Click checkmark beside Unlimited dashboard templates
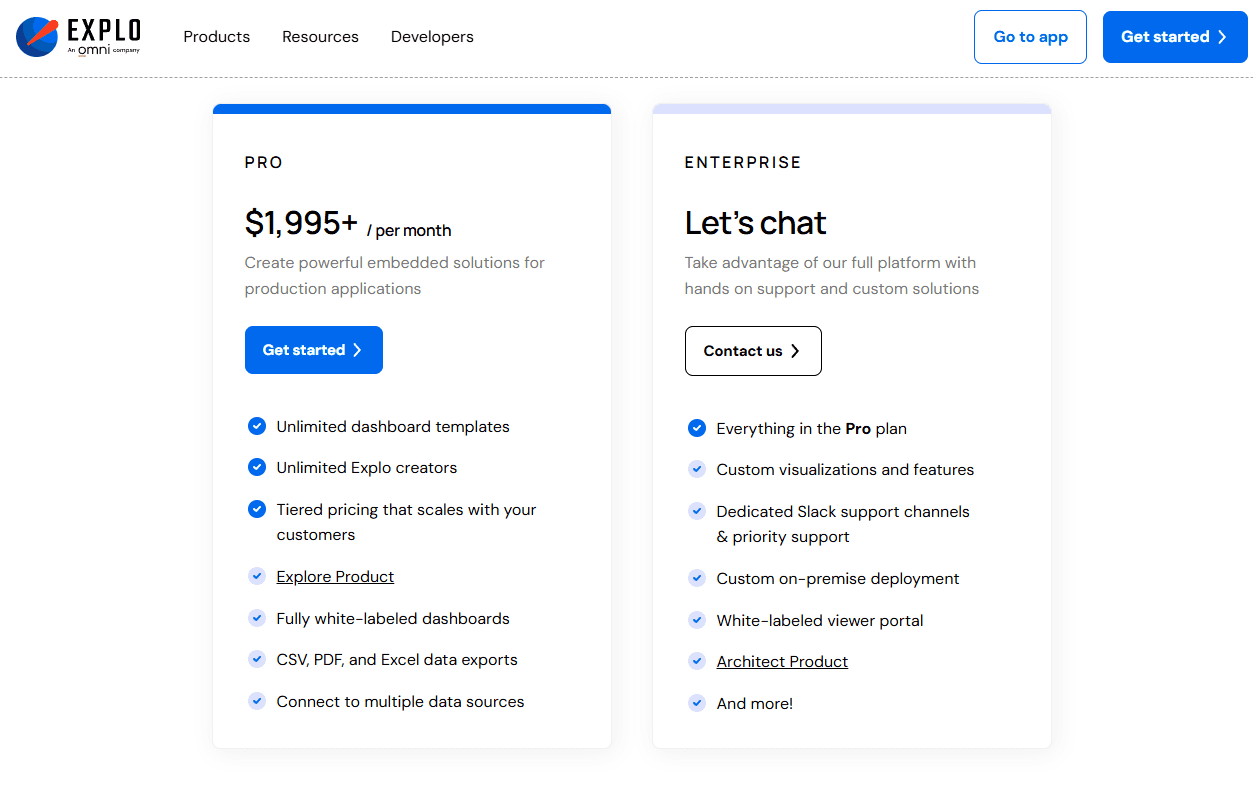Image resolution: width=1253 pixels, height=807 pixels. click(x=257, y=426)
